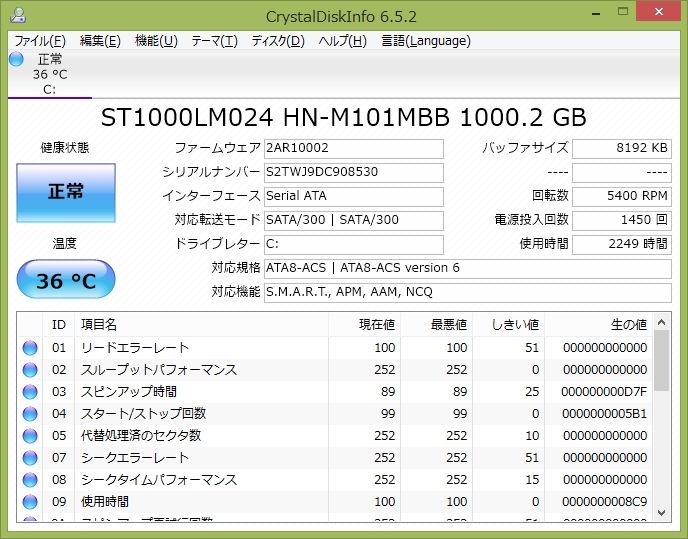The image size is (688, 539).
Task: Click raw value 0000000005B1
Action: pyautogui.click(x=605, y=413)
